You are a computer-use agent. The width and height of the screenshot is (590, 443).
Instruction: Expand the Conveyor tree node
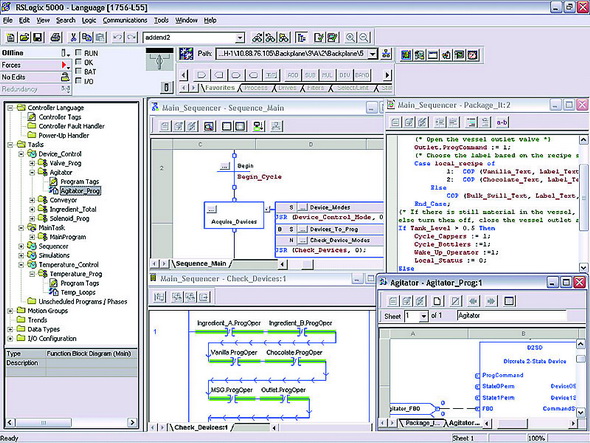click(x=32, y=200)
